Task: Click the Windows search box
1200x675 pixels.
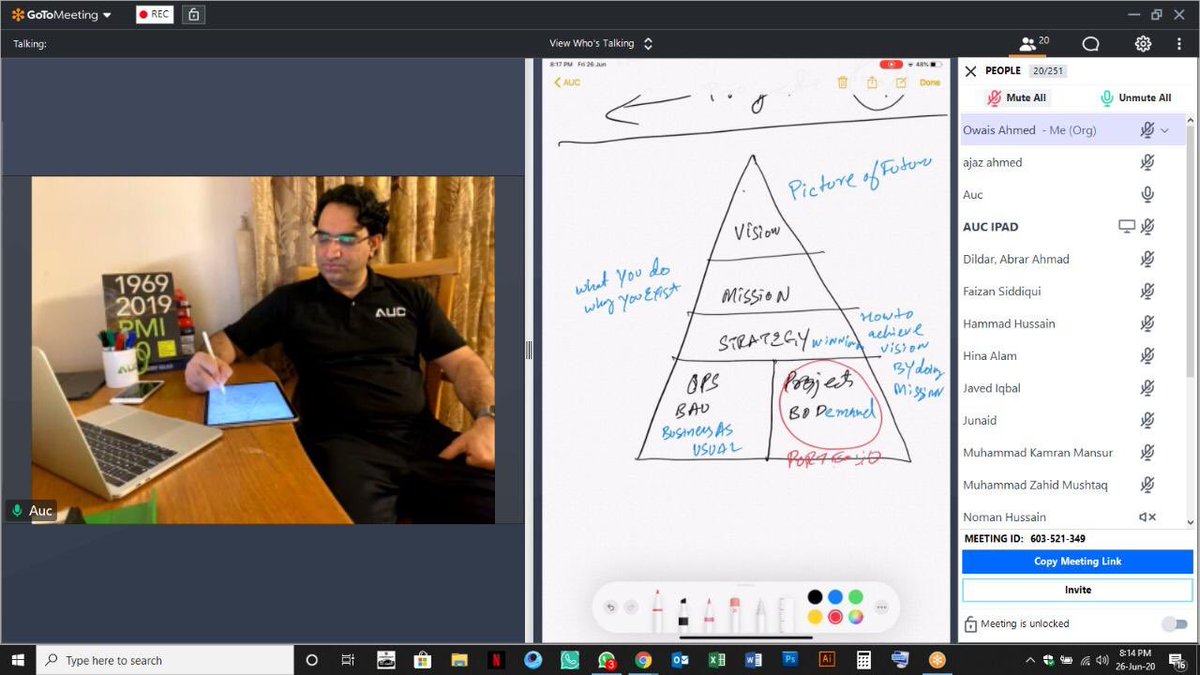Action: 165,660
